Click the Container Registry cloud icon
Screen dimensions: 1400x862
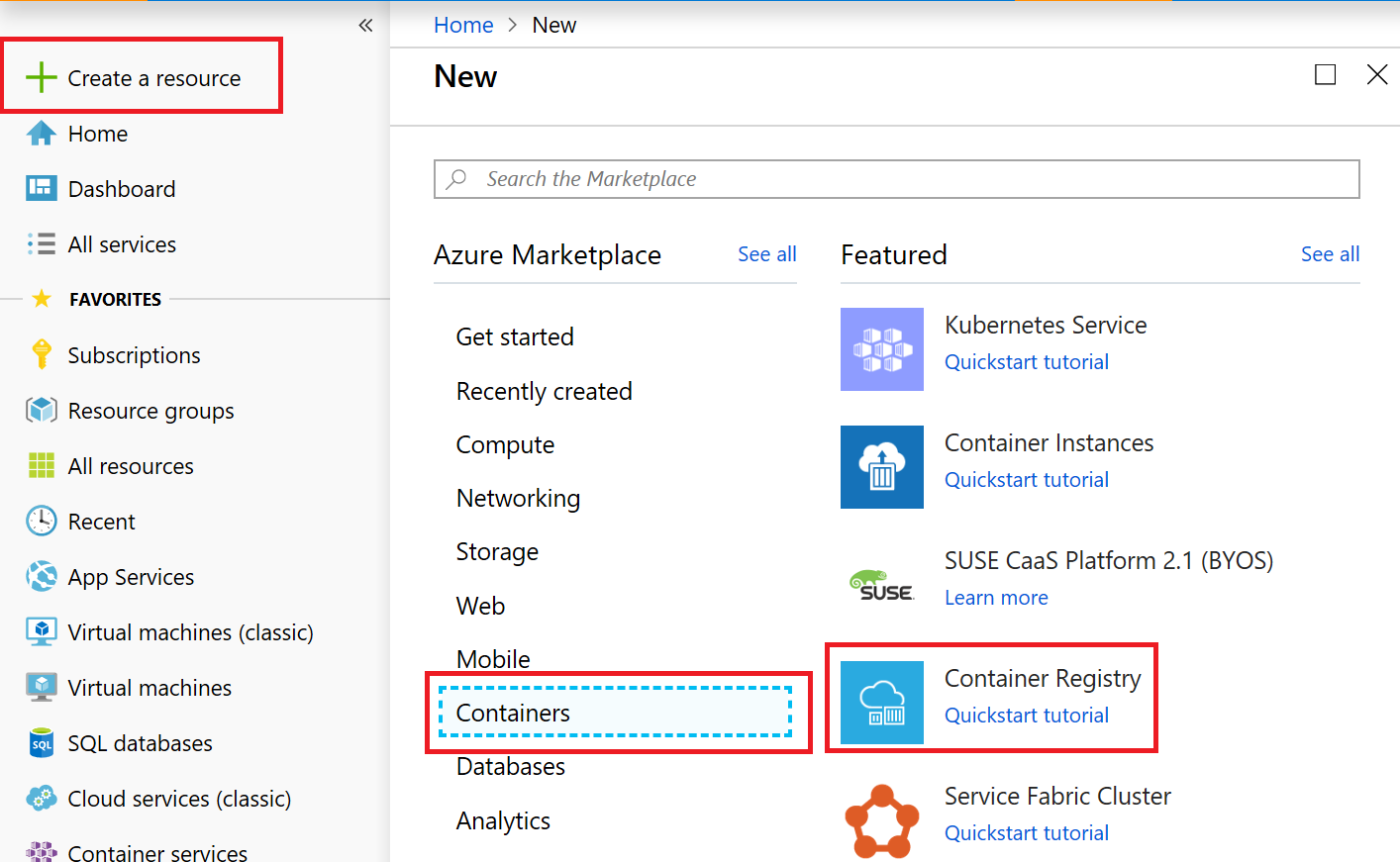882,703
